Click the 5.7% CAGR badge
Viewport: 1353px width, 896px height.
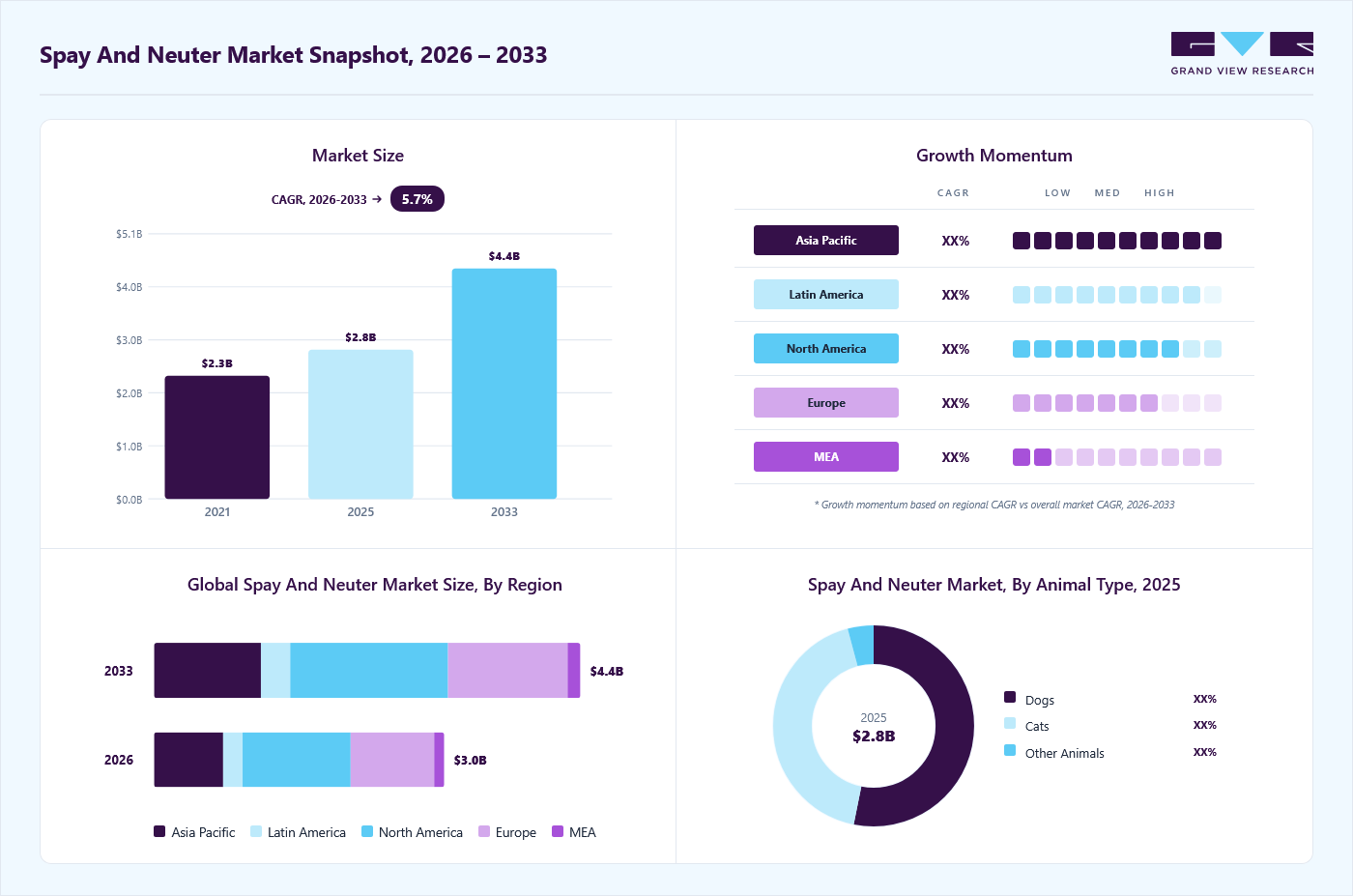(x=417, y=199)
